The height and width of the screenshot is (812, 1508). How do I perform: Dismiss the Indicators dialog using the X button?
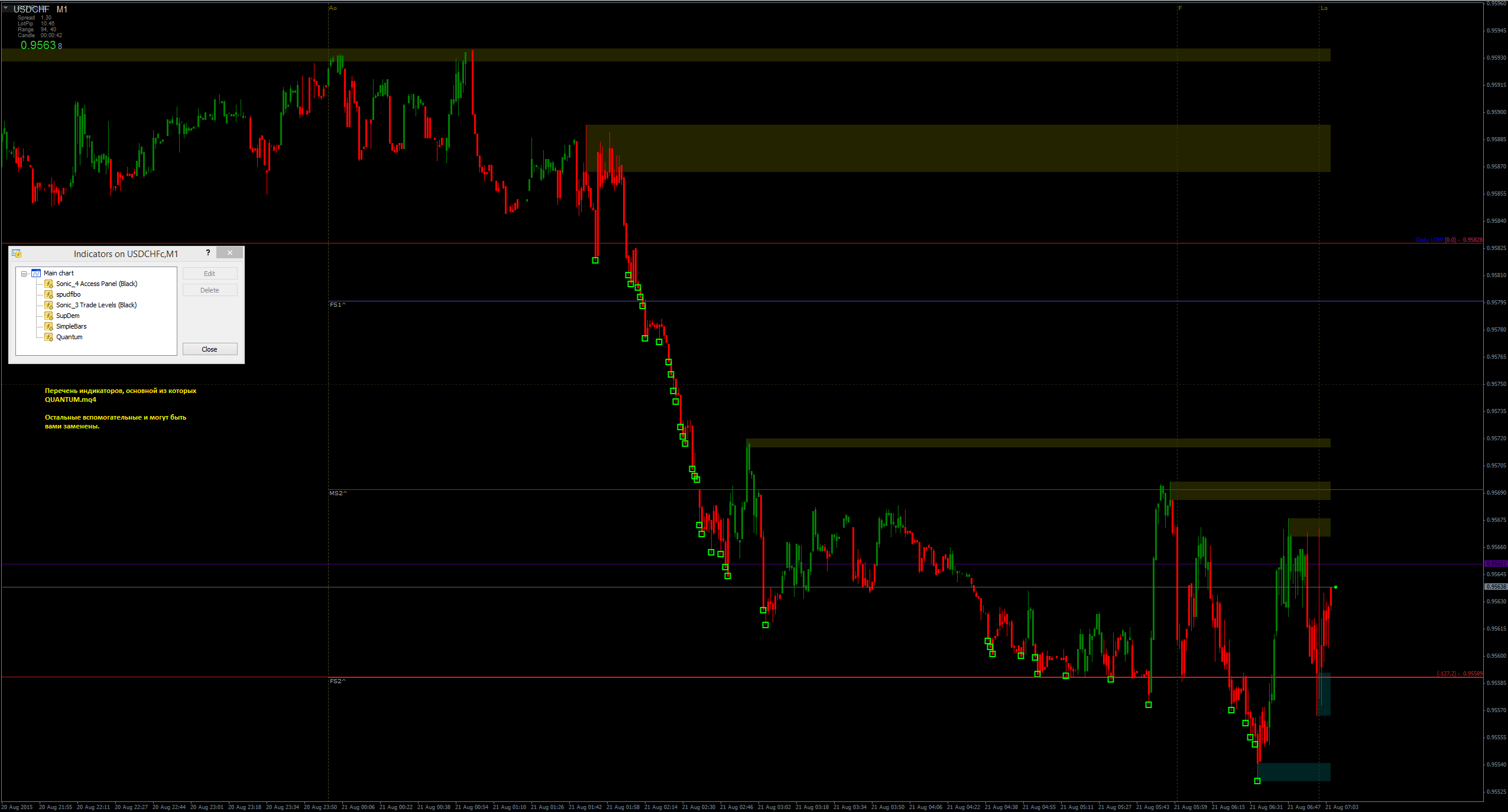pyautogui.click(x=230, y=253)
